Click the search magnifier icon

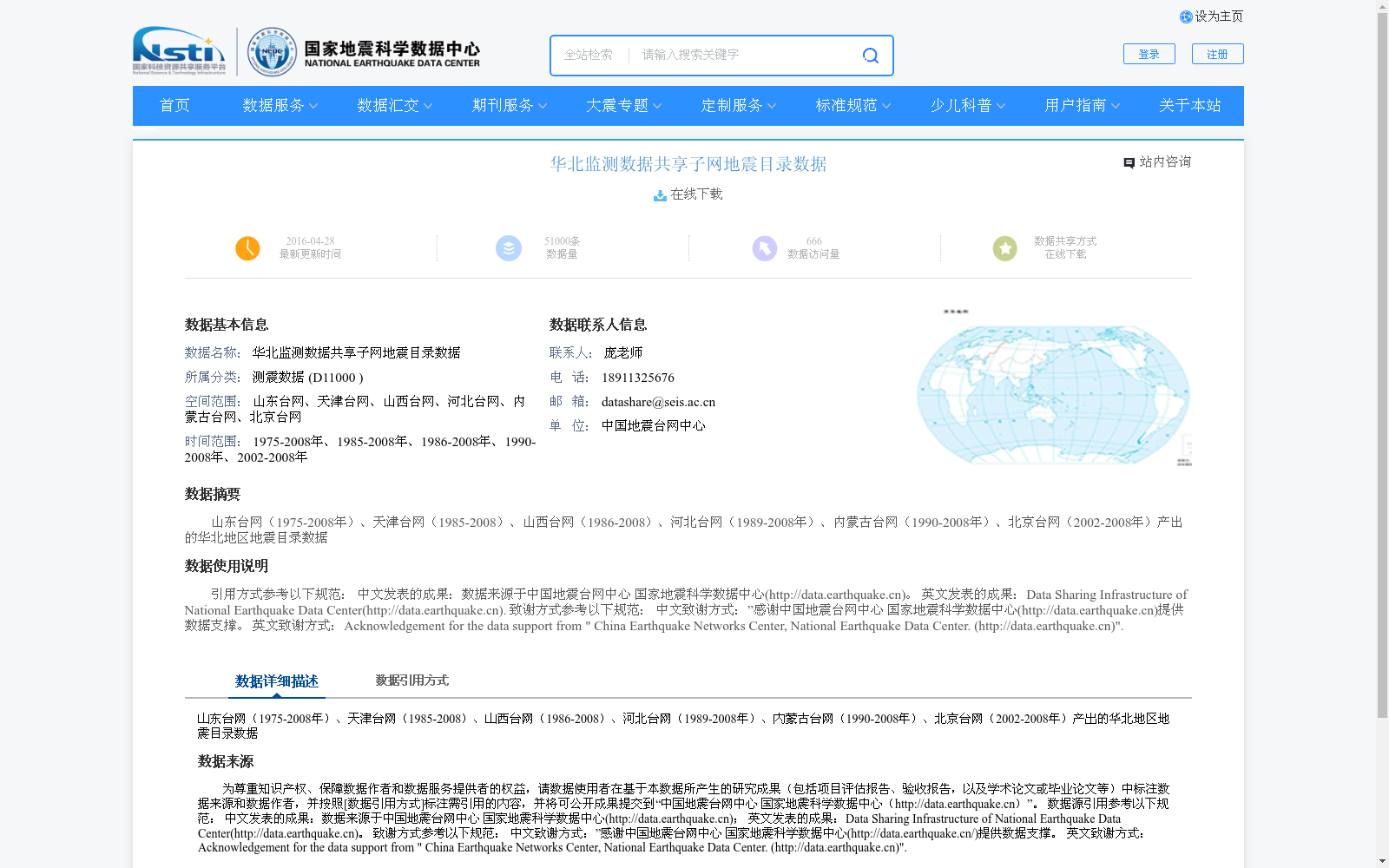click(x=870, y=56)
